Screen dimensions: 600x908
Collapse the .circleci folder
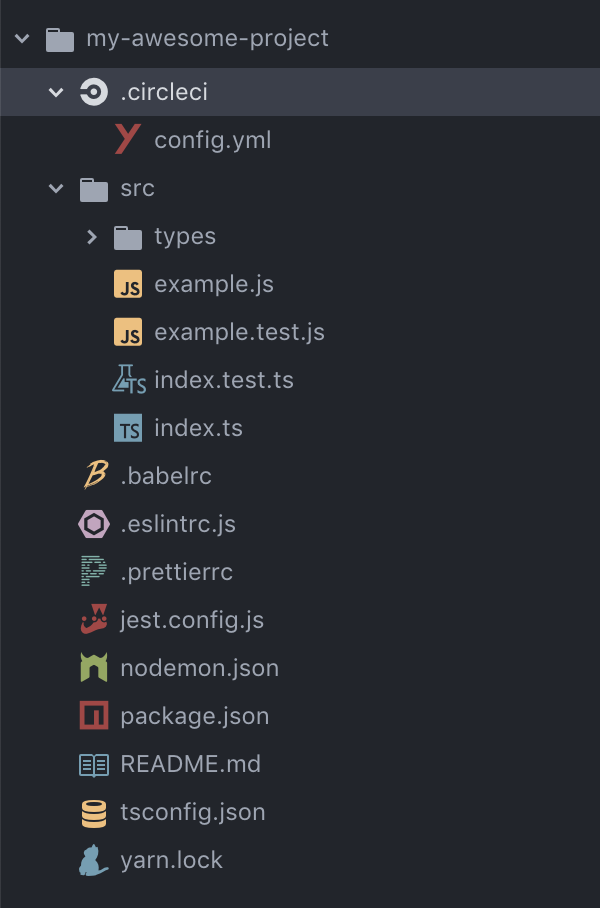[x=56, y=92]
